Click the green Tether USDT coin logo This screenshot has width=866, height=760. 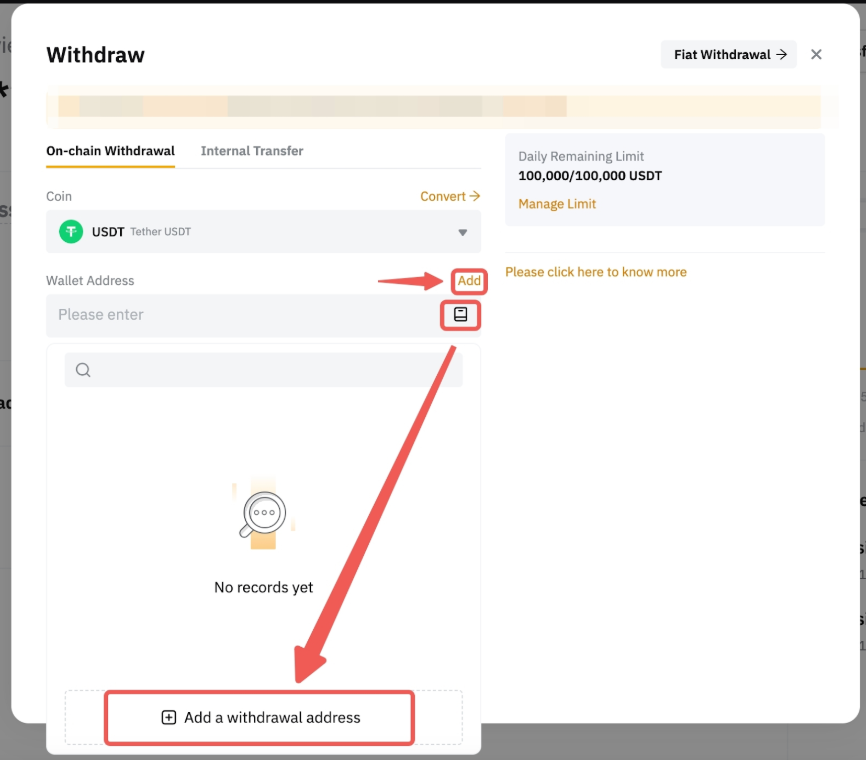click(x=70, y=232)
